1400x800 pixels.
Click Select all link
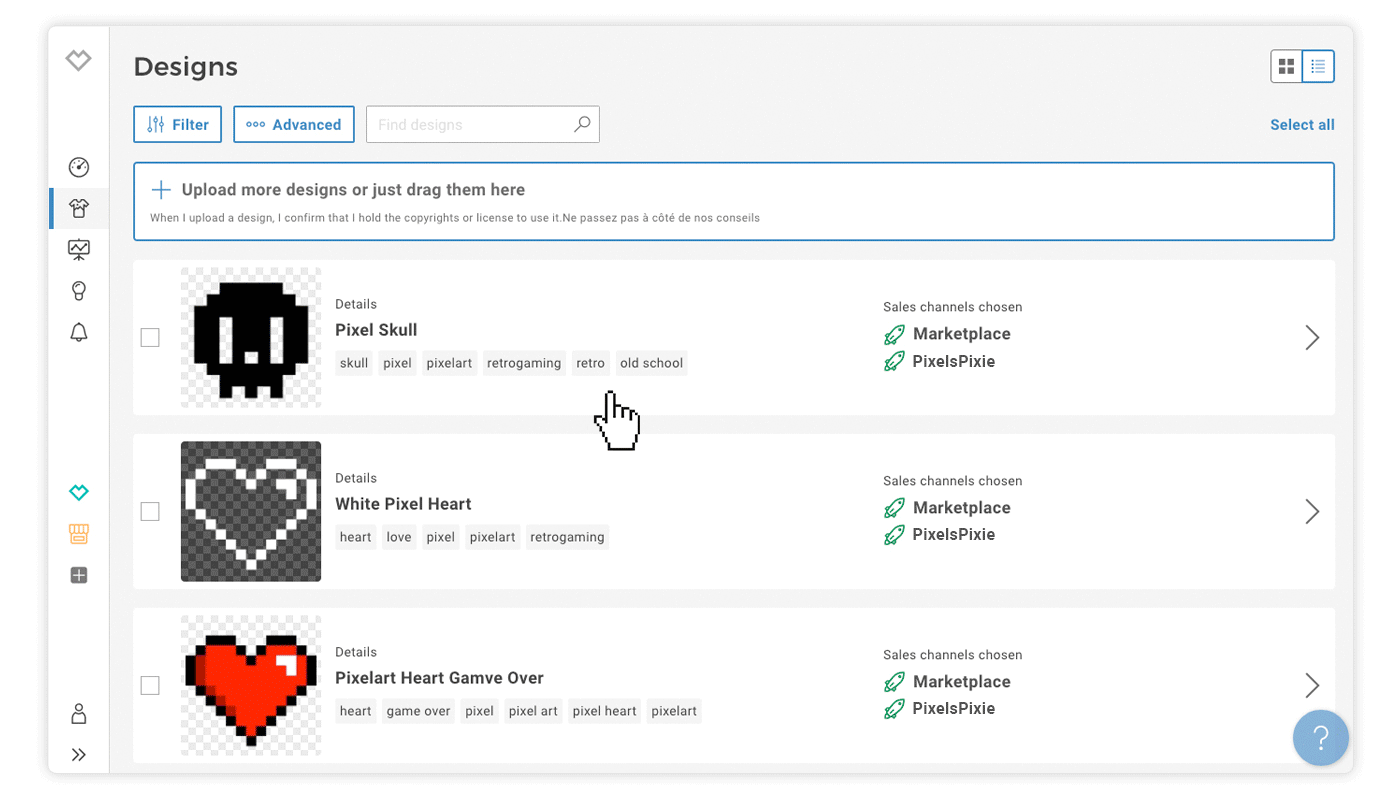click(x=1302, y=125)
